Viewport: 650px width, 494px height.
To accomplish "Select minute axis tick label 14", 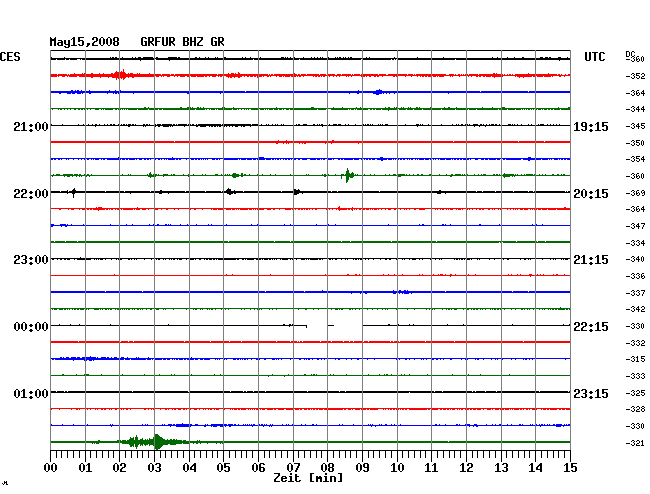I will click(x=536, y=468).
